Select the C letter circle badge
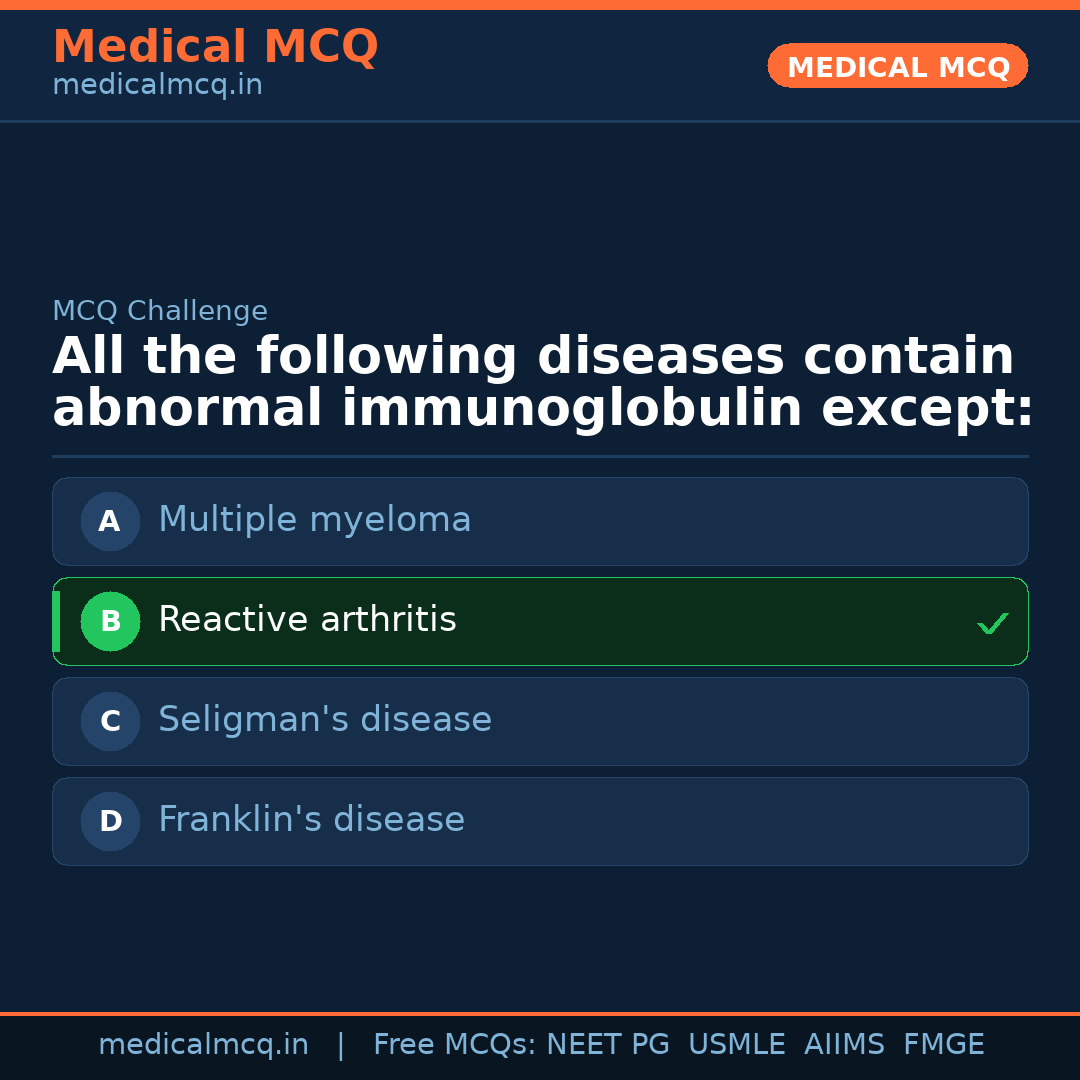1080x1080 pixels. (x=110, y=721)
